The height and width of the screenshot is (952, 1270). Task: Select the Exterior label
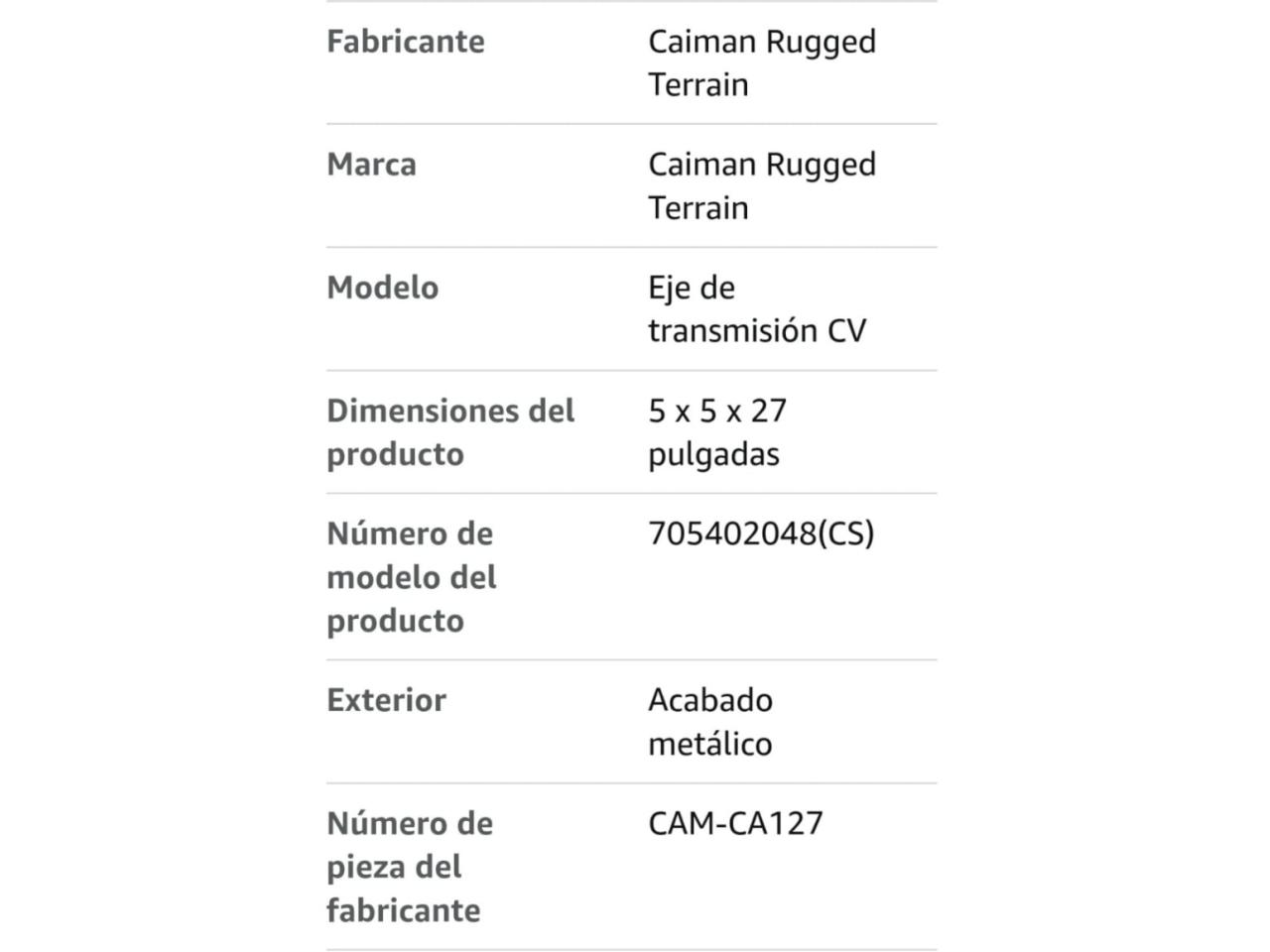(x=387, y=700)
